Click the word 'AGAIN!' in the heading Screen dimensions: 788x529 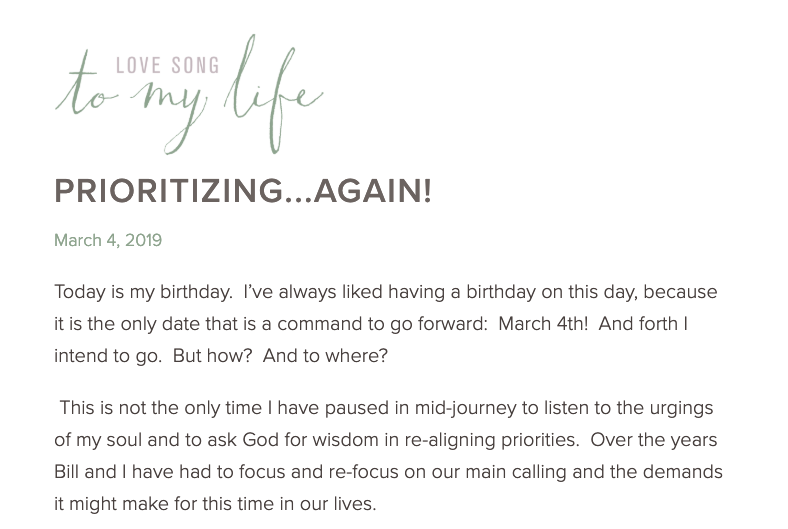(372, 191)
